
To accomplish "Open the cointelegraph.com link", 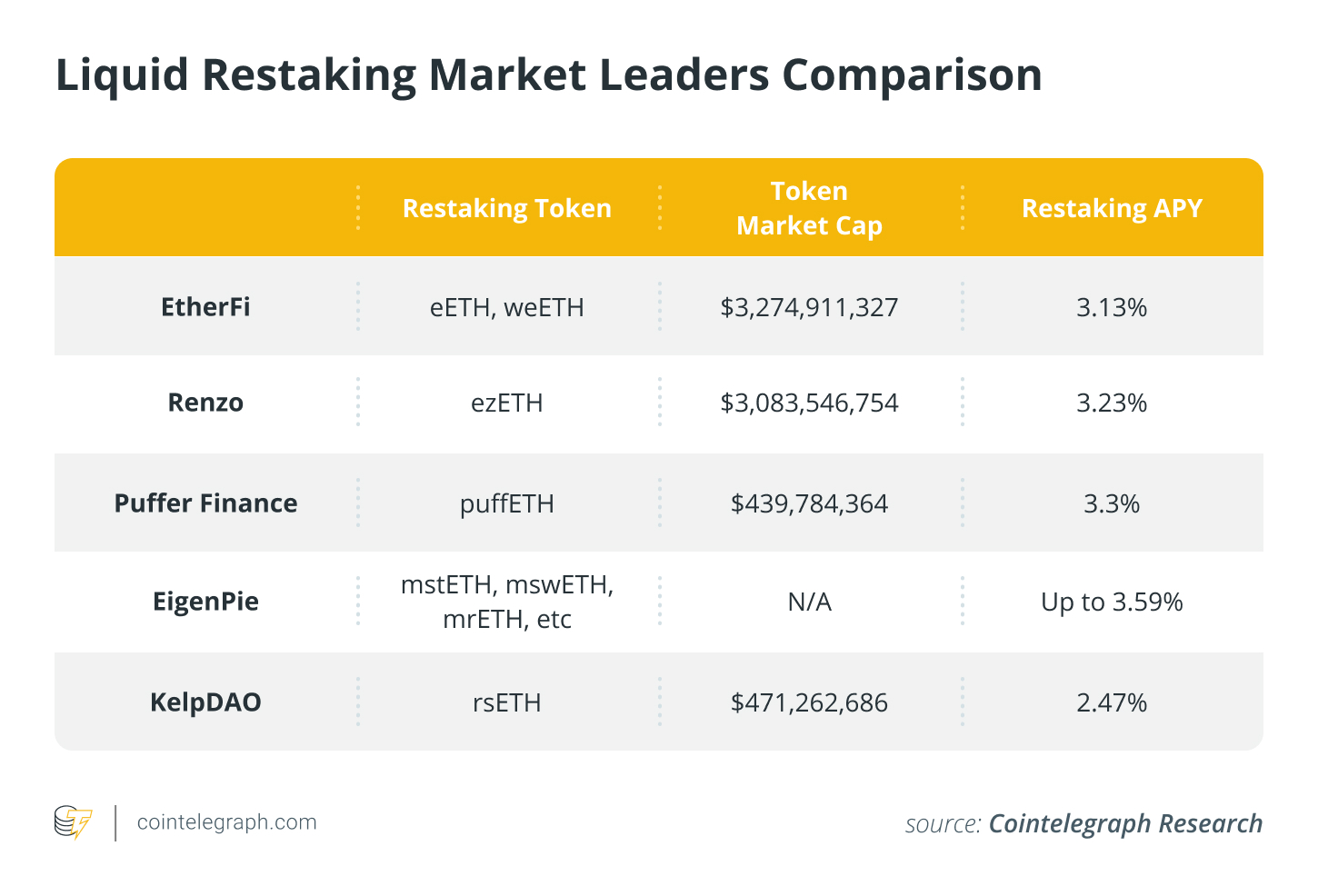I will coord(227,822).
